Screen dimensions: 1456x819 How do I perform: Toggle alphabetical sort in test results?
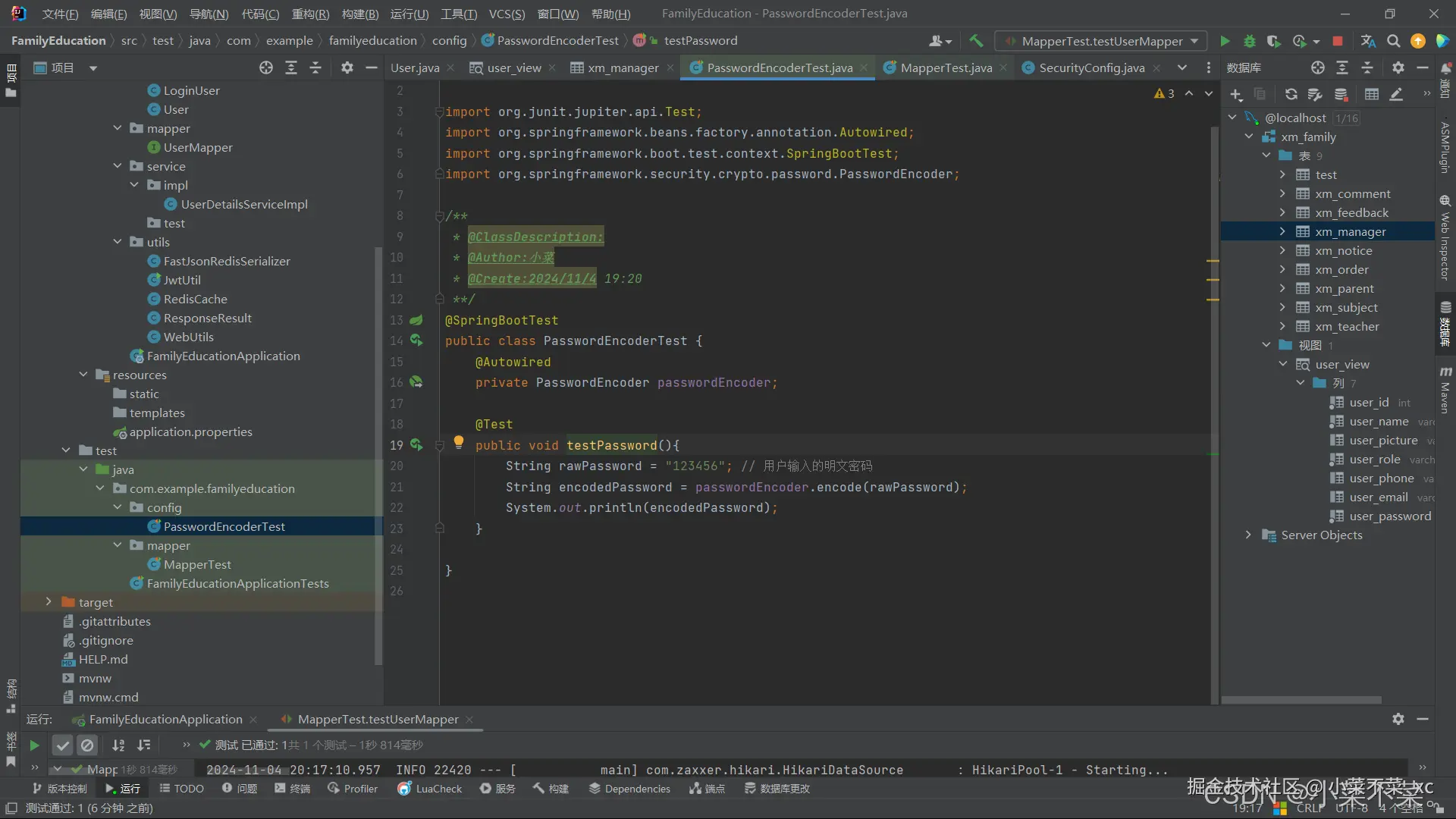118,745
